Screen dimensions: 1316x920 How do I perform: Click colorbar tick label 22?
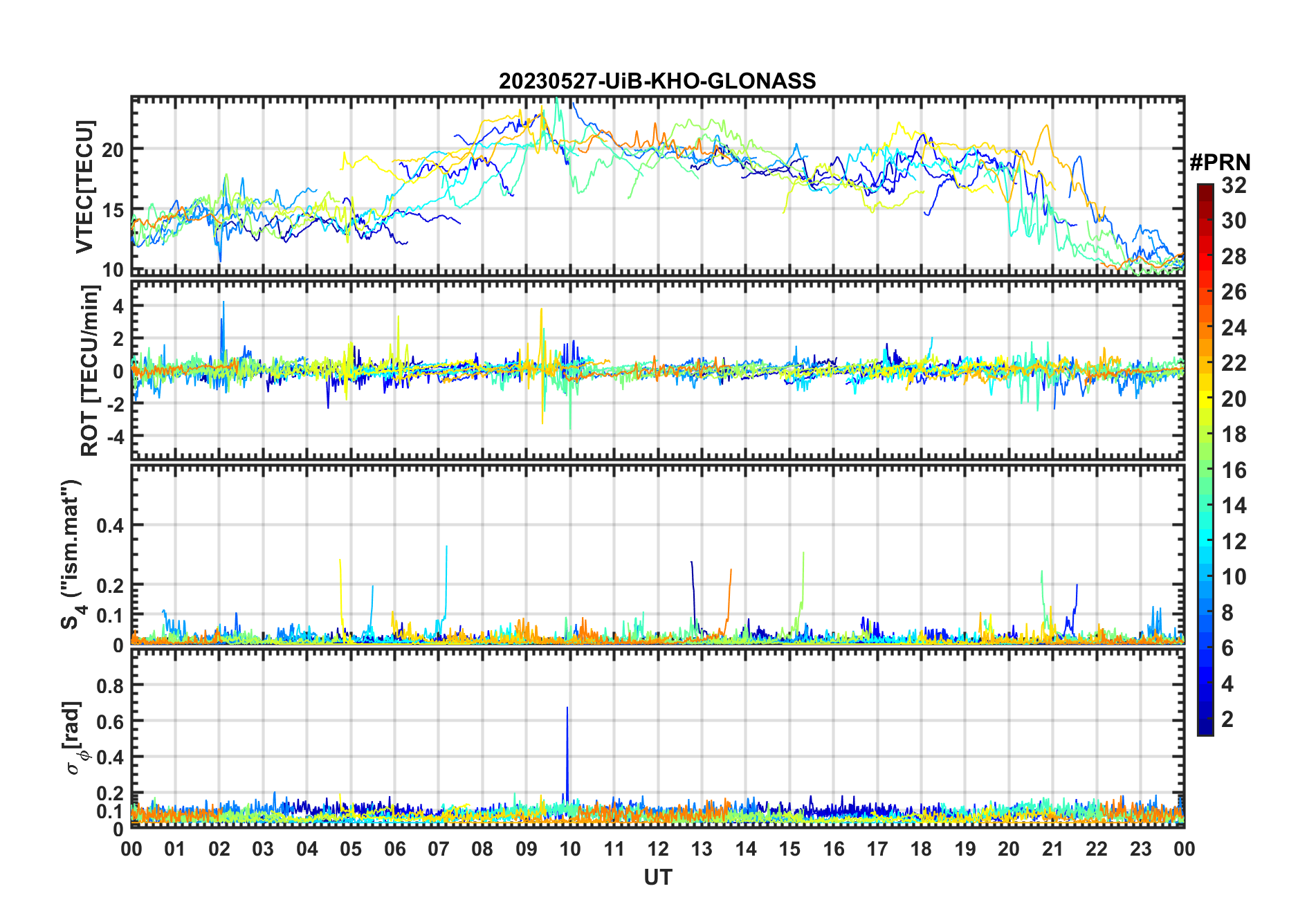(x=1234, y=363)
